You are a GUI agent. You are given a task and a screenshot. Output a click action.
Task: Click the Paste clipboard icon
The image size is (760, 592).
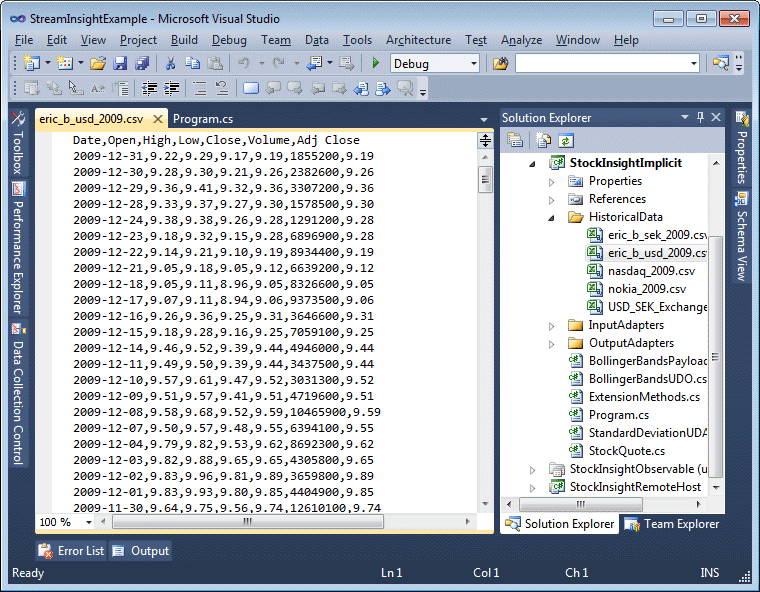click(x=214, y=63)
